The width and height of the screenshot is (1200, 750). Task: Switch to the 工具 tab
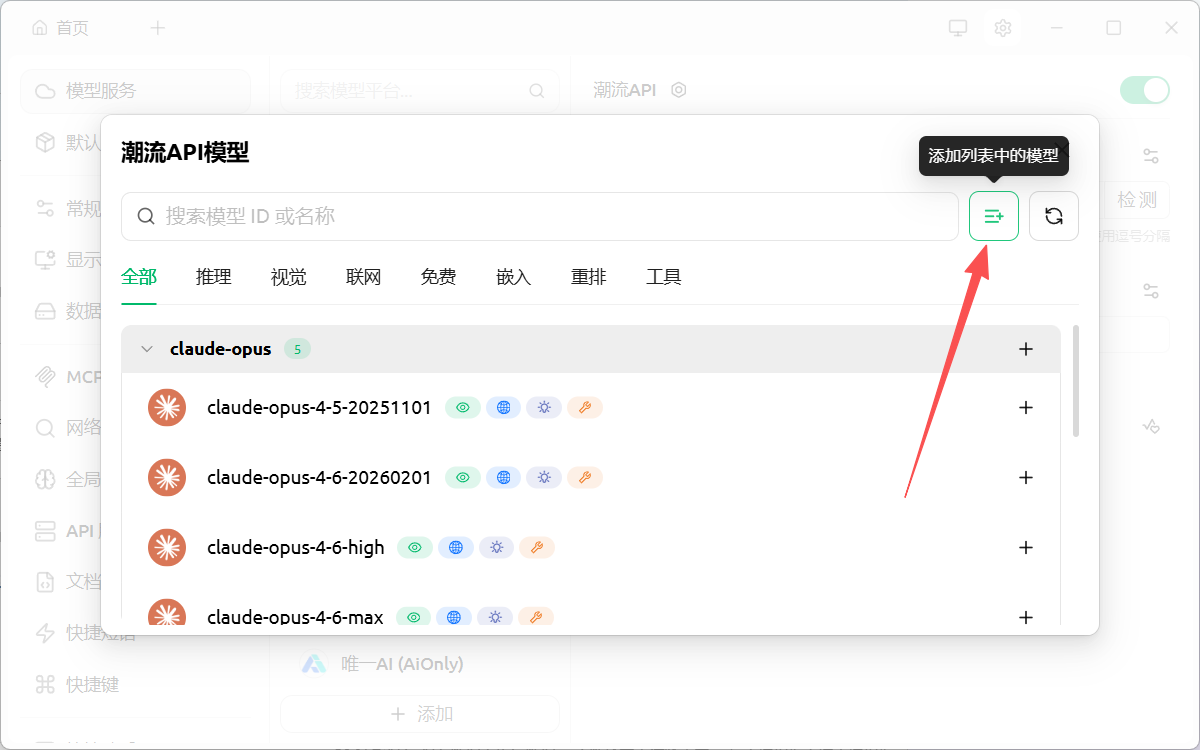point(663,277)
